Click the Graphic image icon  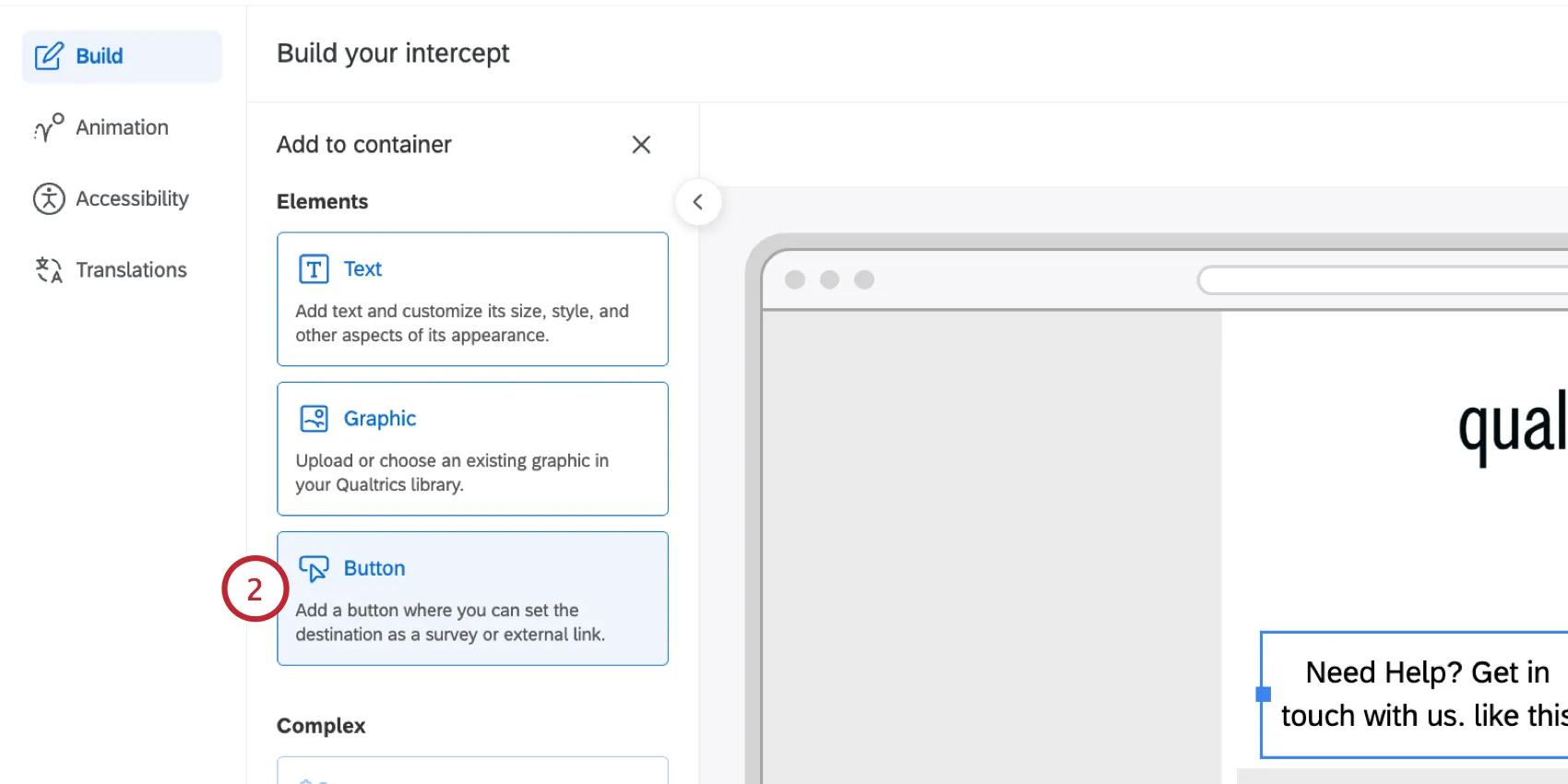314,418
